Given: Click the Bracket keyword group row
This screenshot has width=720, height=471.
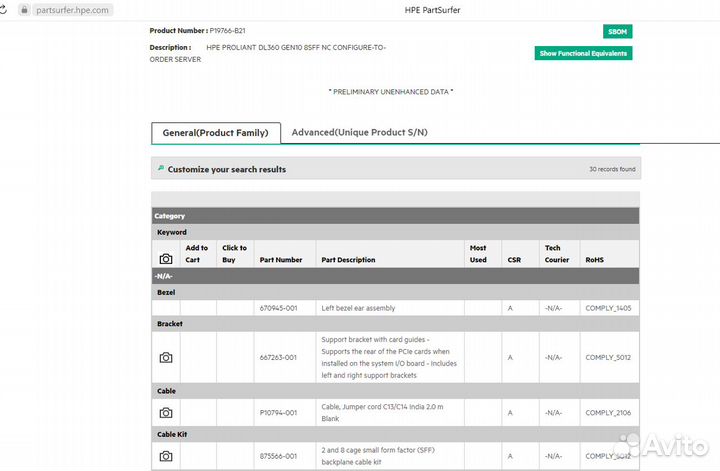Looking at the screenshot, I should [x=395, y=324].
